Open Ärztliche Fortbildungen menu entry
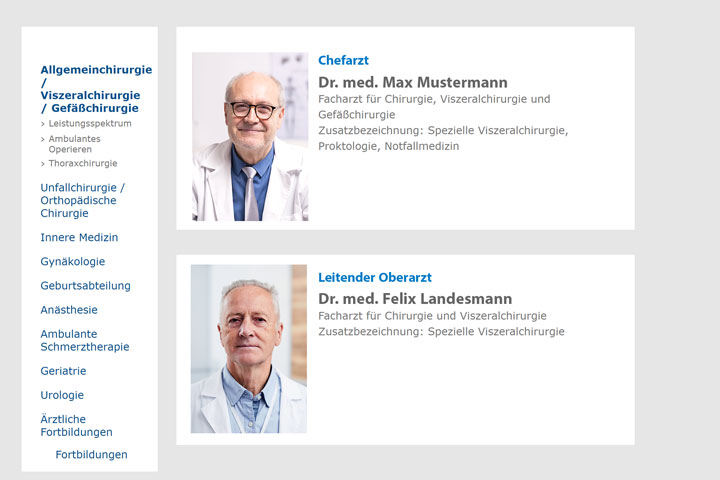The image size is (720, 480). (76, 425)
